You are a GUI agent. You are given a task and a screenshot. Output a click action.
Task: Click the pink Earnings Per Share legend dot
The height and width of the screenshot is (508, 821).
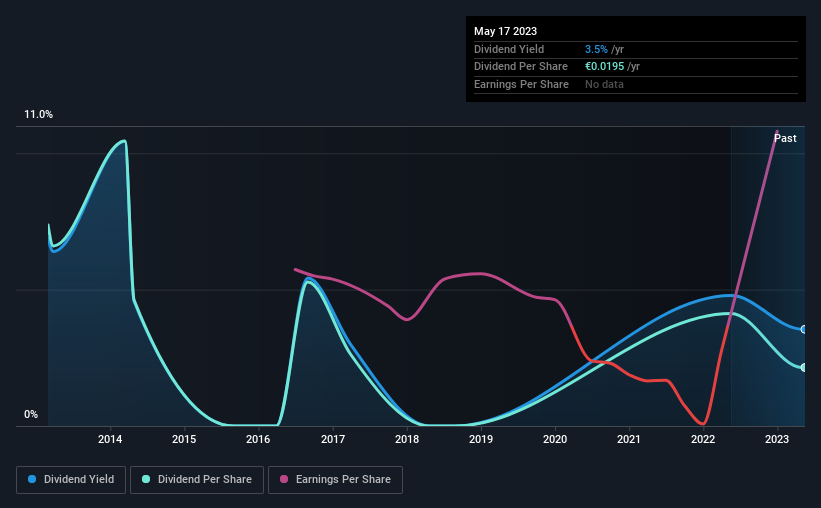pyautogui.click(x=284, y=479)
